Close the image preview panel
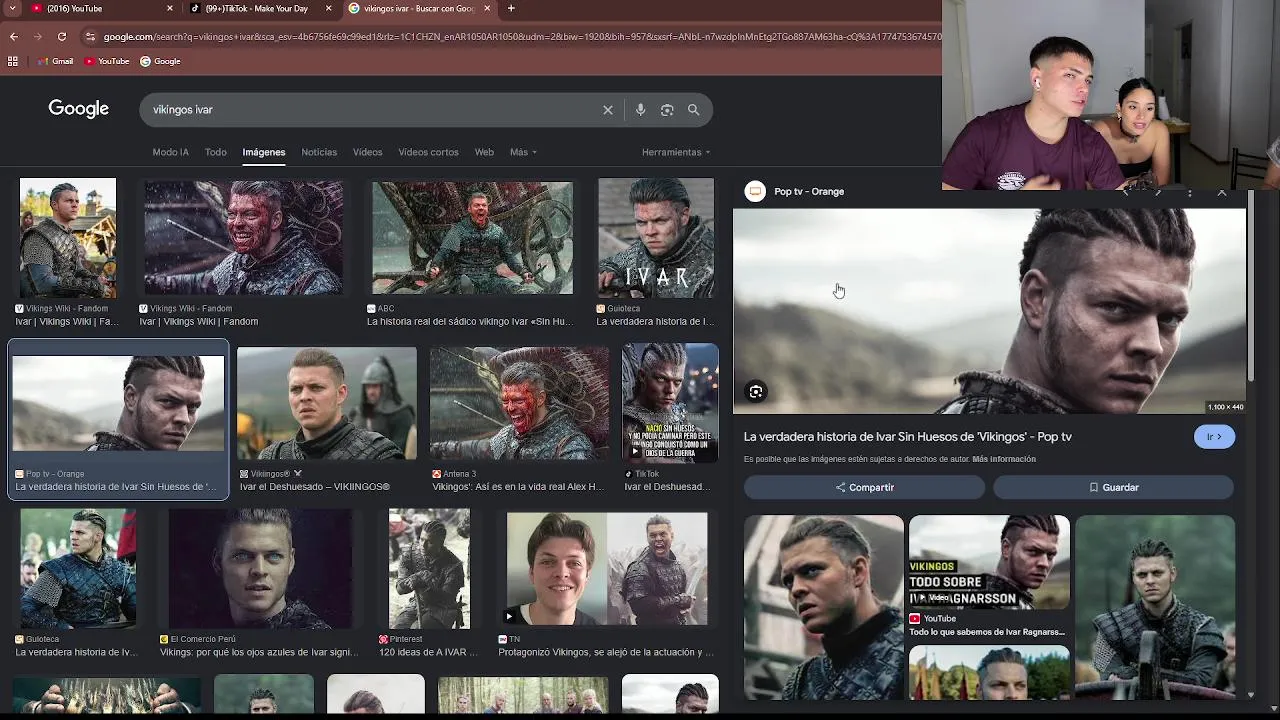 1222,192
